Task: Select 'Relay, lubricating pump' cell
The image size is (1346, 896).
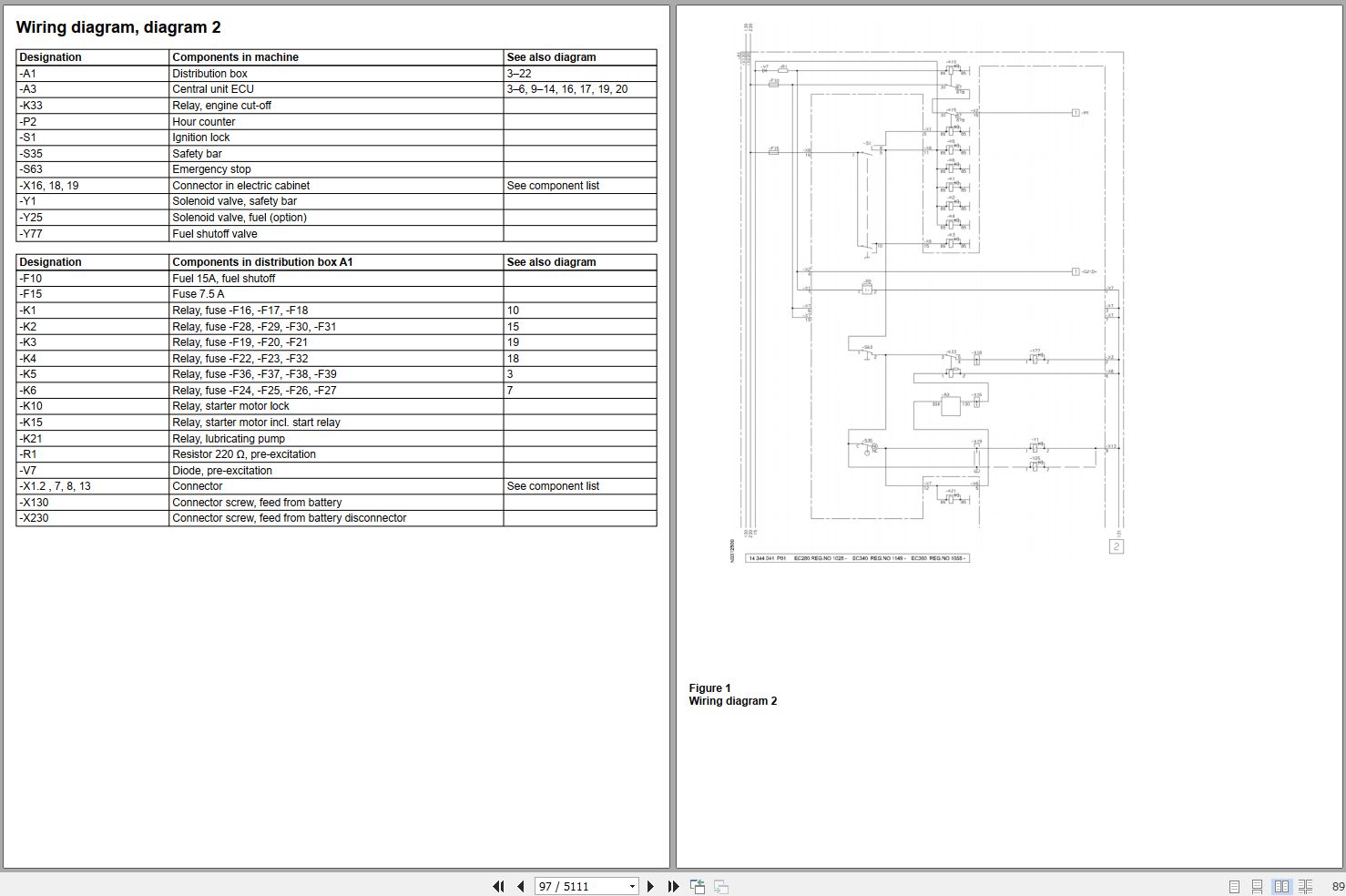Action: click(336, 439)
